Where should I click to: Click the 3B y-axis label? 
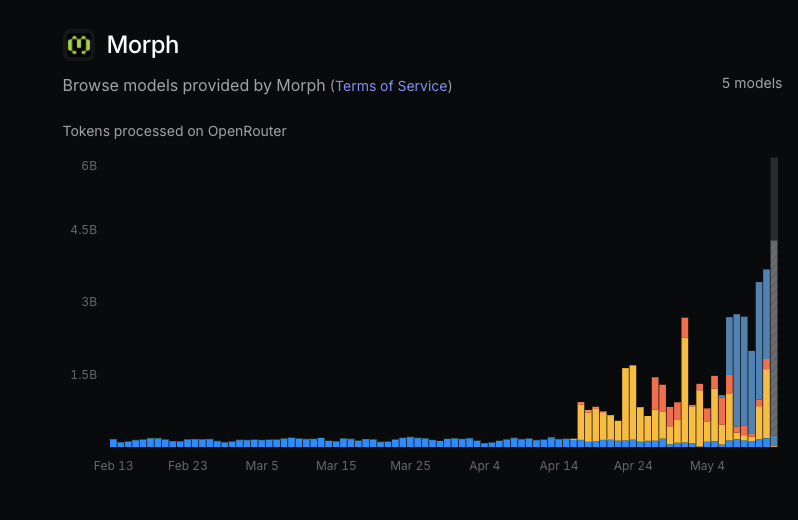[x=89, y=302]
